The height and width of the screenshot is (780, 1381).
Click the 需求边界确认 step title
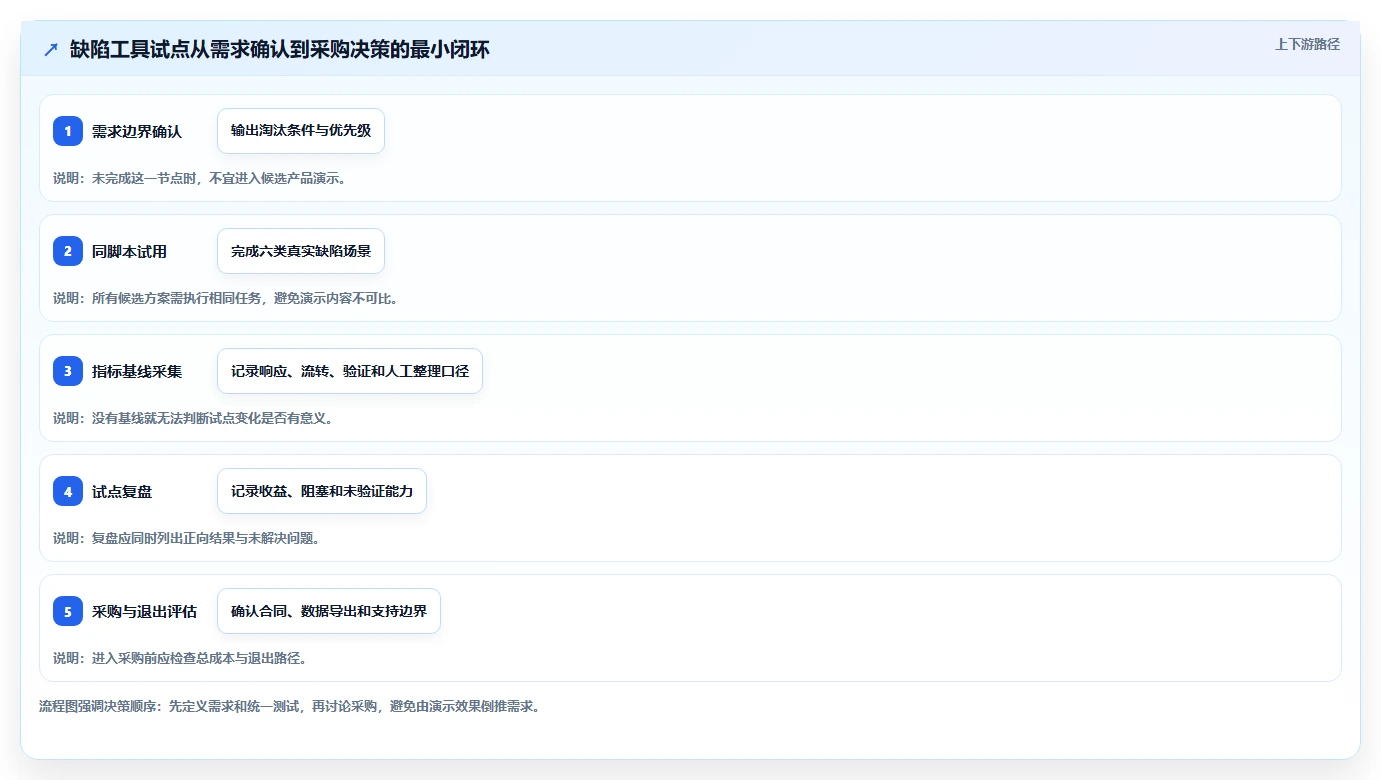tap(137, 131)
